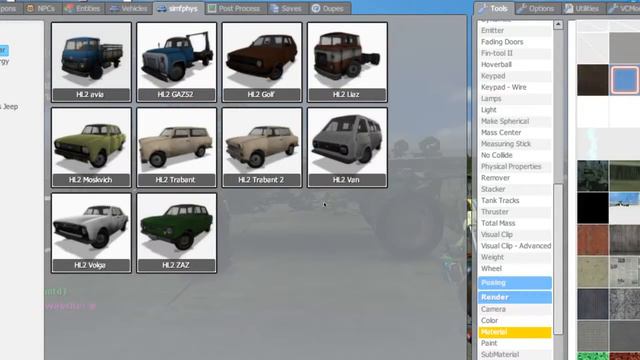The height and width of the screenshot is (360, 640).
Task: Pick the solid black material swatch
Action: (593, 208)
